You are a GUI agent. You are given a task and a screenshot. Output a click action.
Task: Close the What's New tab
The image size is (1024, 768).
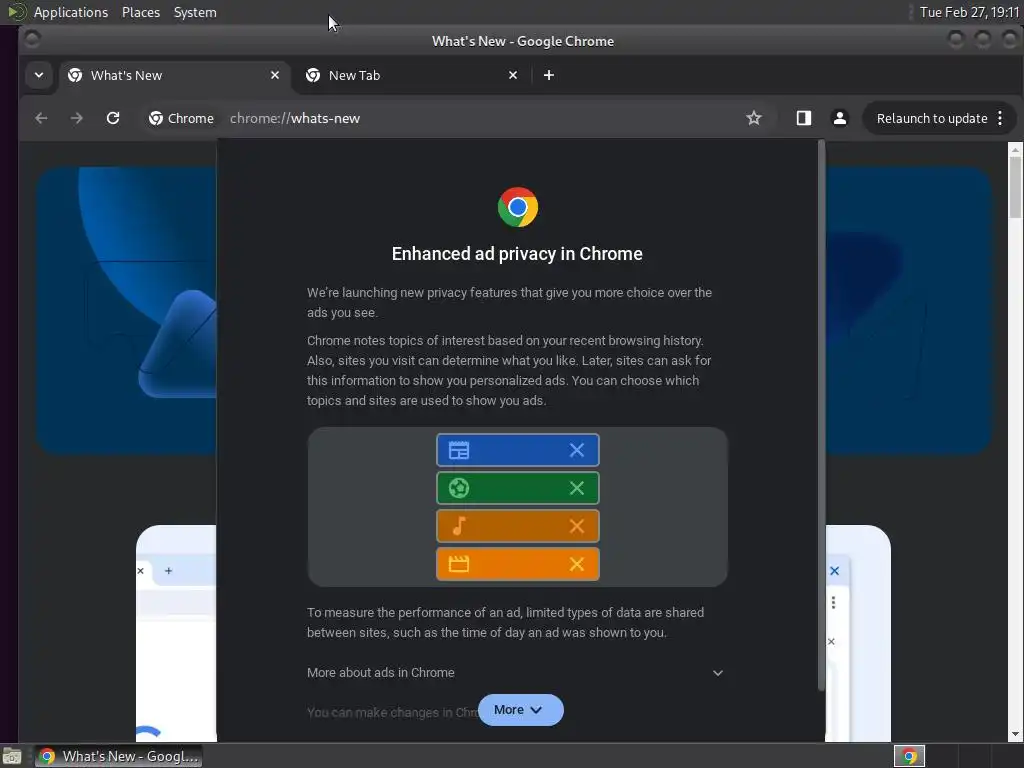[x=275, y=75]
